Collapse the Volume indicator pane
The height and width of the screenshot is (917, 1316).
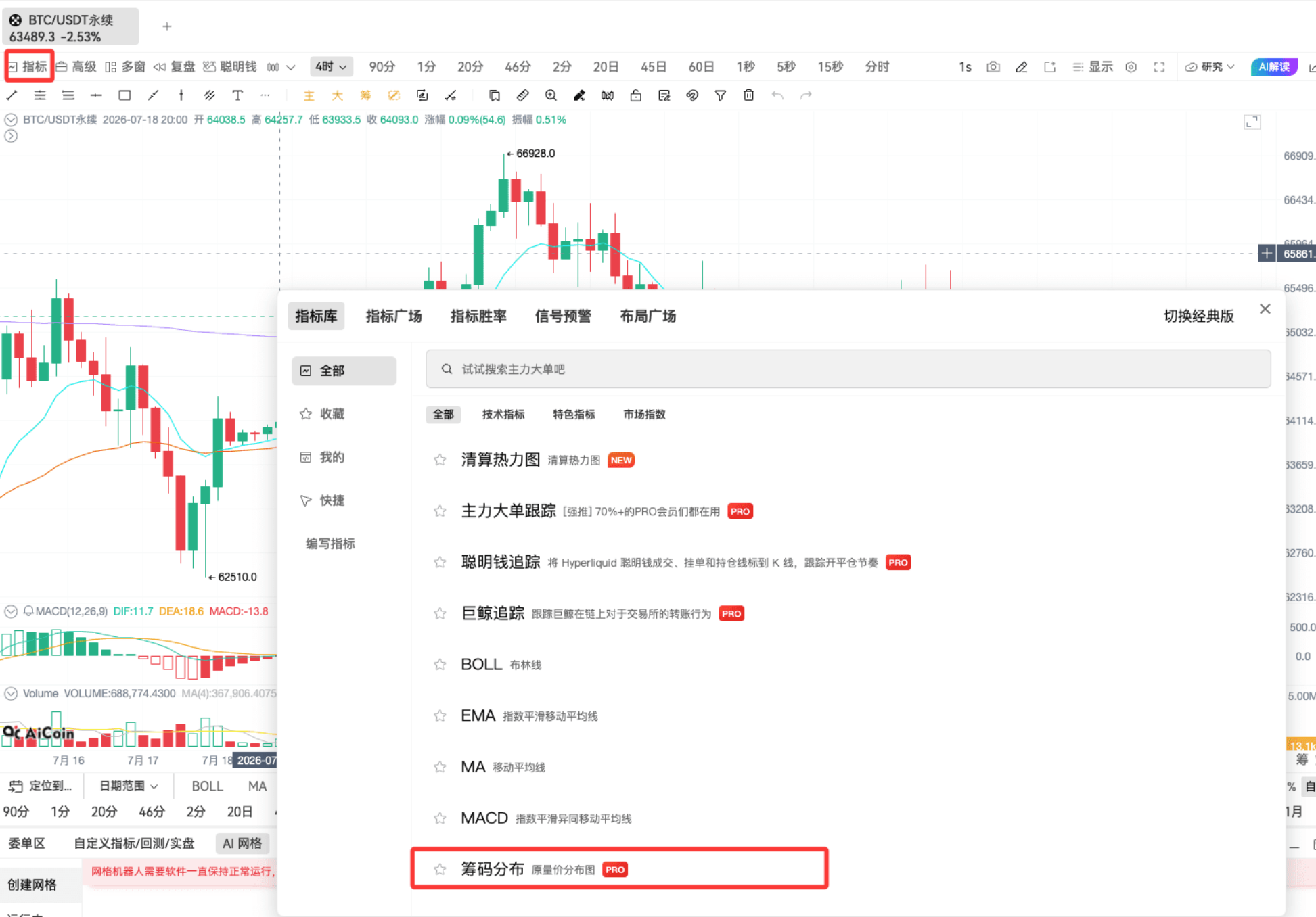(11, 693)
